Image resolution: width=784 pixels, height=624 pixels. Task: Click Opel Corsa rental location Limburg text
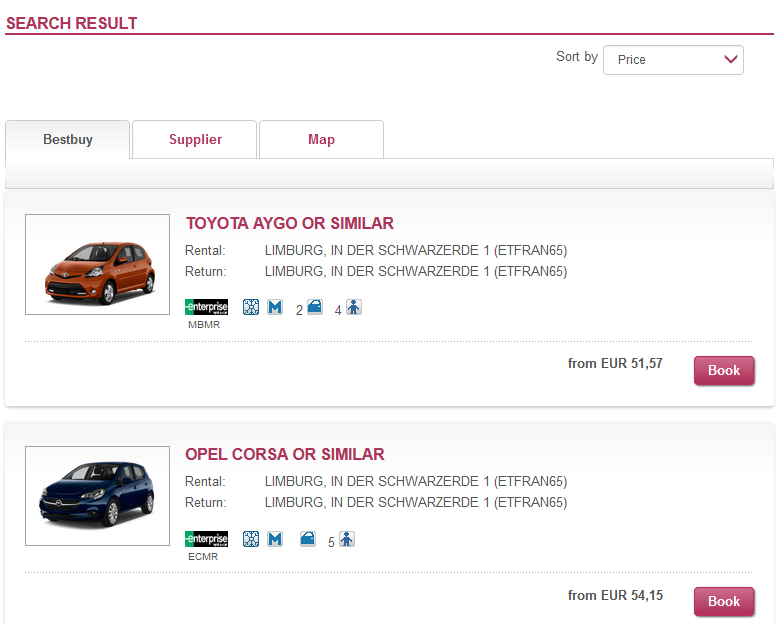416,482
